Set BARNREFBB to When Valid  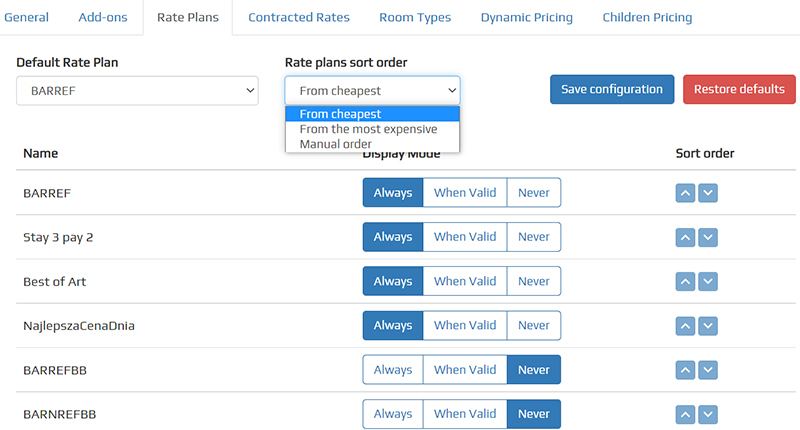[465, 414]
